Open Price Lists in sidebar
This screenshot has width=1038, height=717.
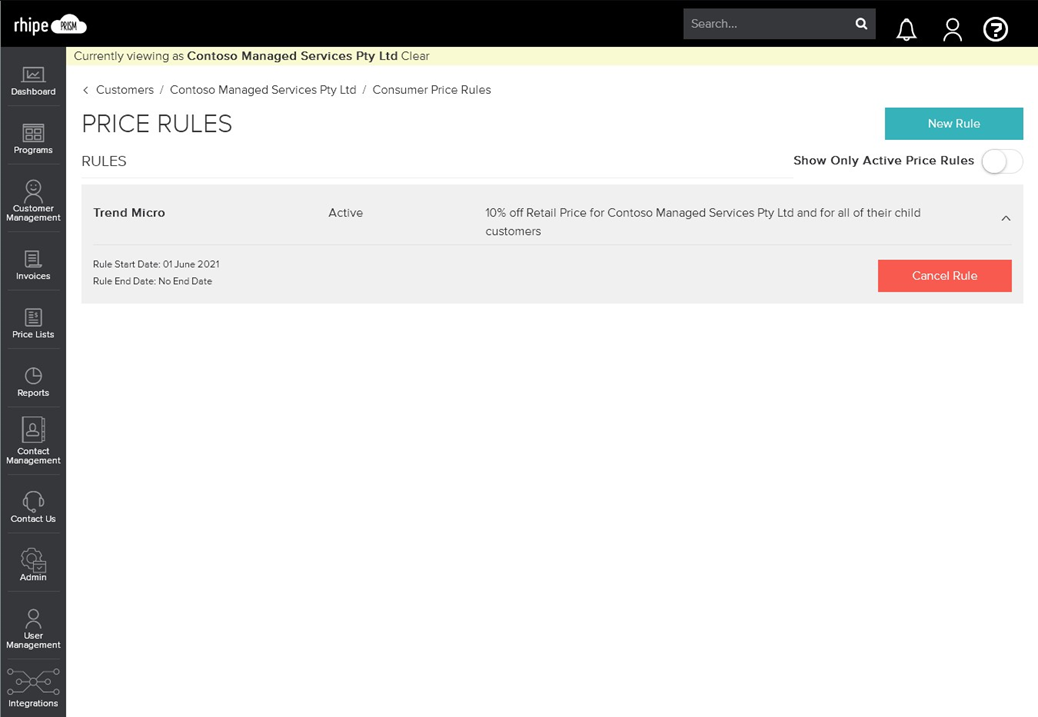tap(33, 323)
